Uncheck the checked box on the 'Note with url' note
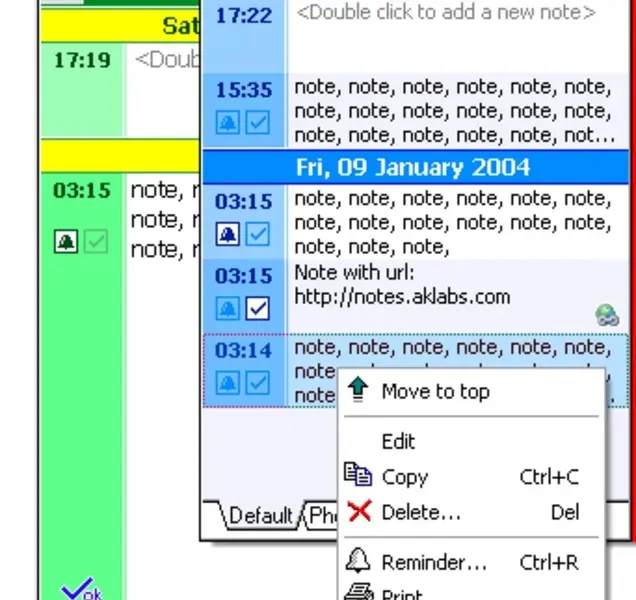Viewport: 636px width, 600px height. click(x=258, y=308)
